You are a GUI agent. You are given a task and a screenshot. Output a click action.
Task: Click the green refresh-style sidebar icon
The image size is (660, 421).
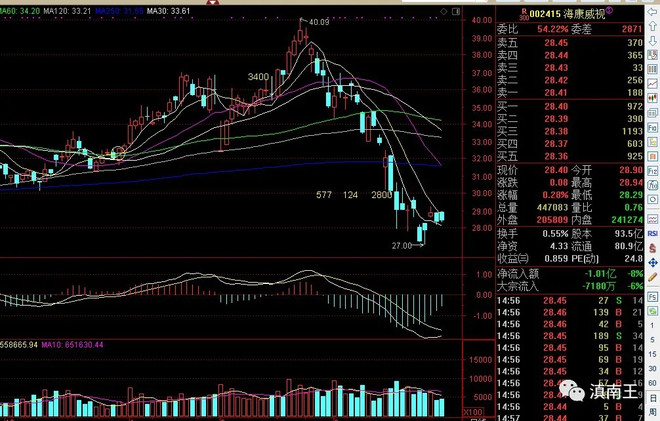pyautogui.click(x=652, y=311)
